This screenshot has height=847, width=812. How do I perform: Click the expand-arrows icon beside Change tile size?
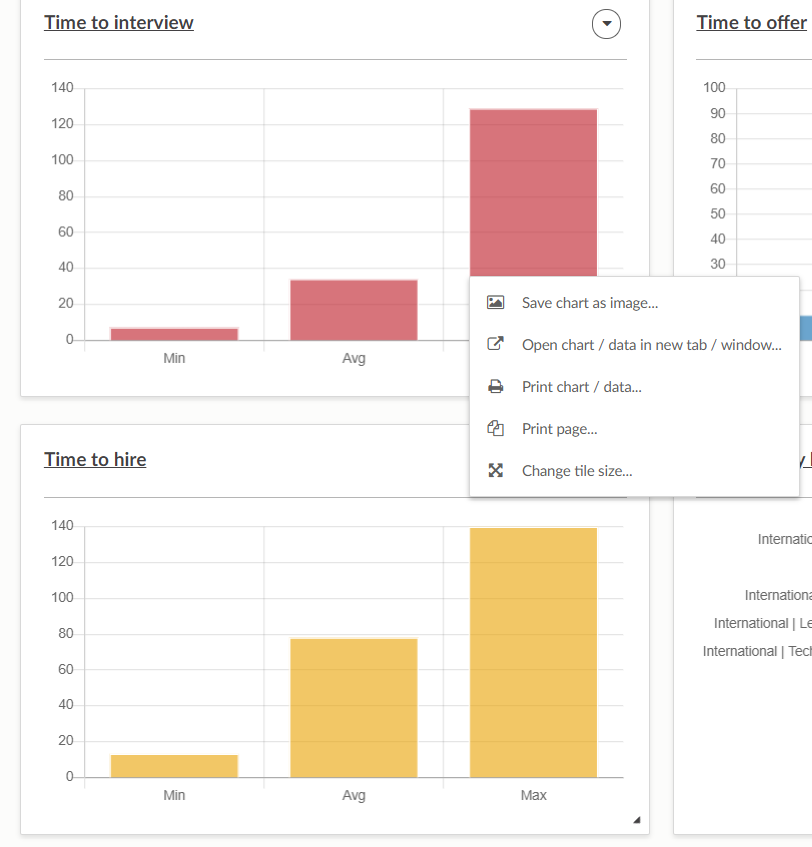[495, 471]
